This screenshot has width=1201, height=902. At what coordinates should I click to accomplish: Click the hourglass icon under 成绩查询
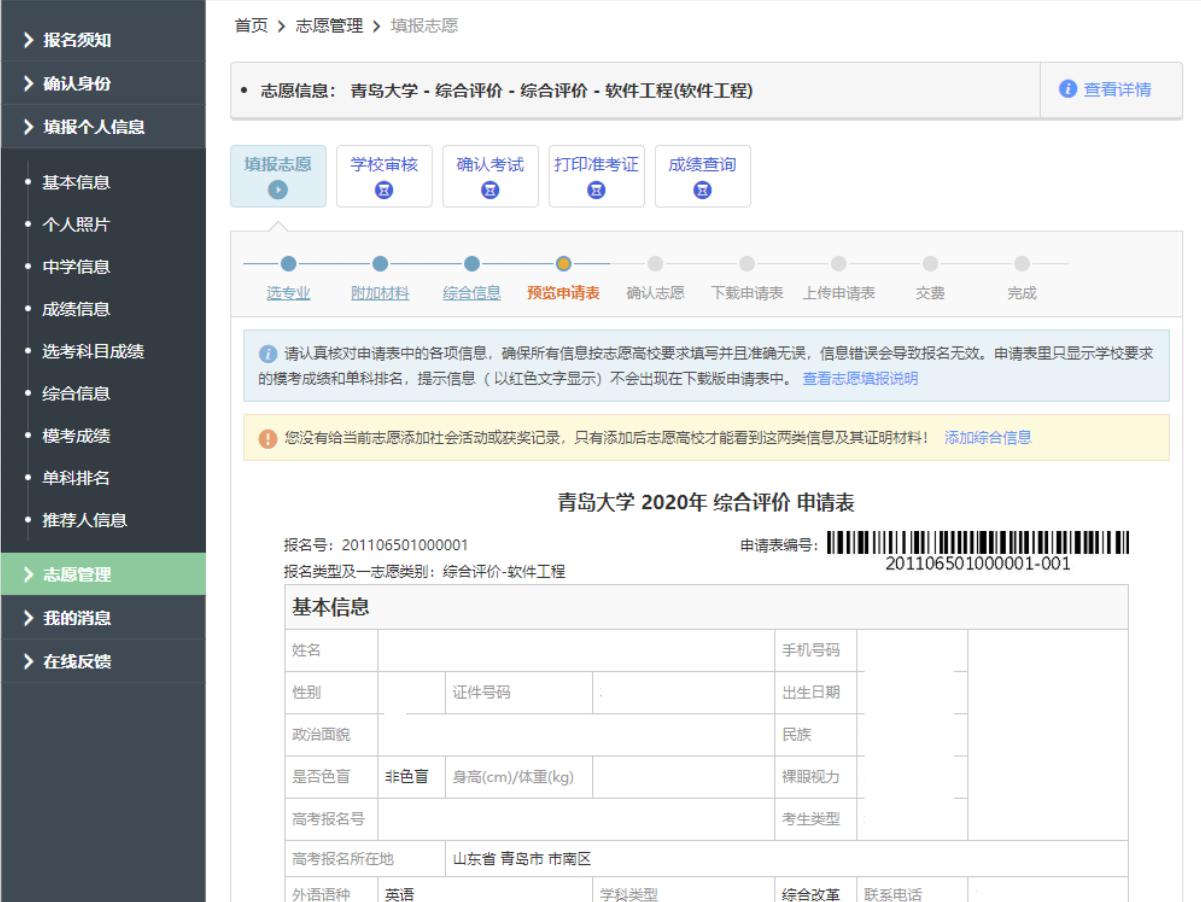coord(702,189)
